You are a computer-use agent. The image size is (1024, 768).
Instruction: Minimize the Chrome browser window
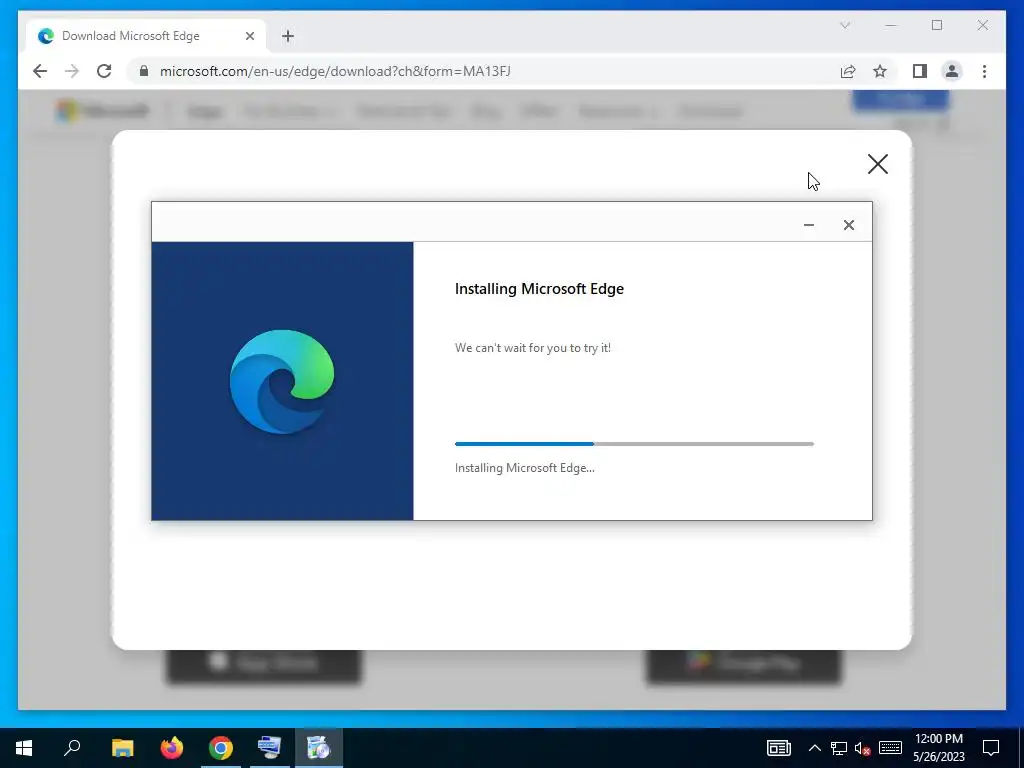(x=891, y=25)
